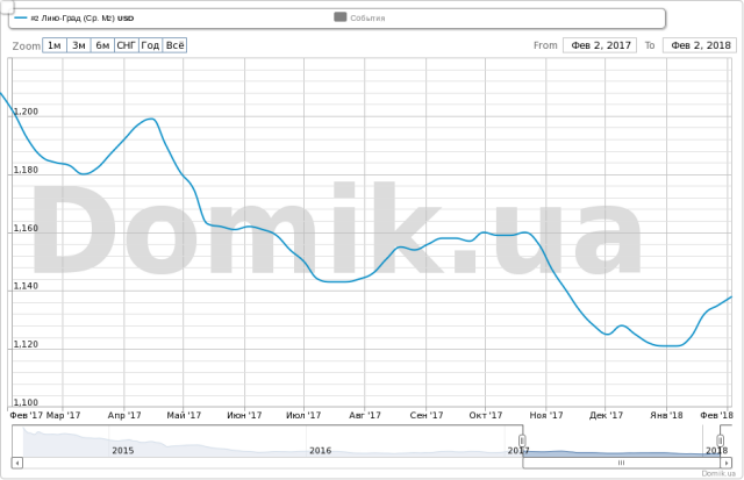
Task: Click the navigator scrollbar thumb
Action: 621,462
